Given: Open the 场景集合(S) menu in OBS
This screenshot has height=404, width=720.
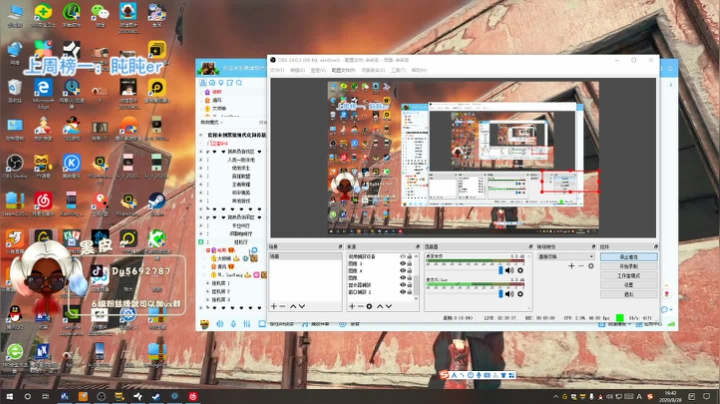Looking at the screenshot, I should tap(373, 70).
